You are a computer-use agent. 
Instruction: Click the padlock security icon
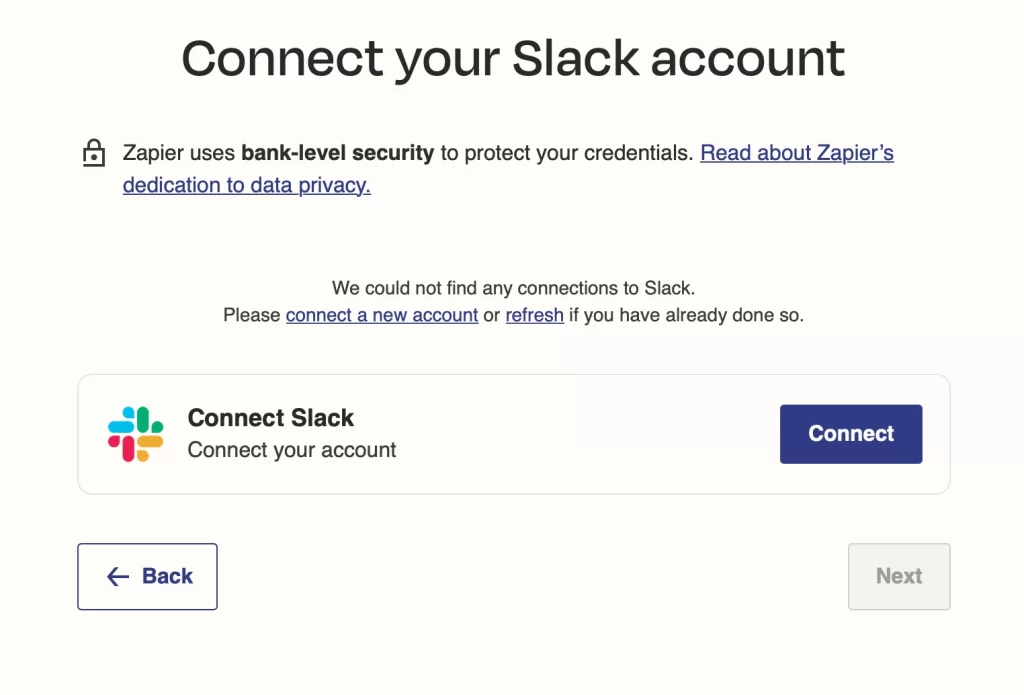click(94, 153)
